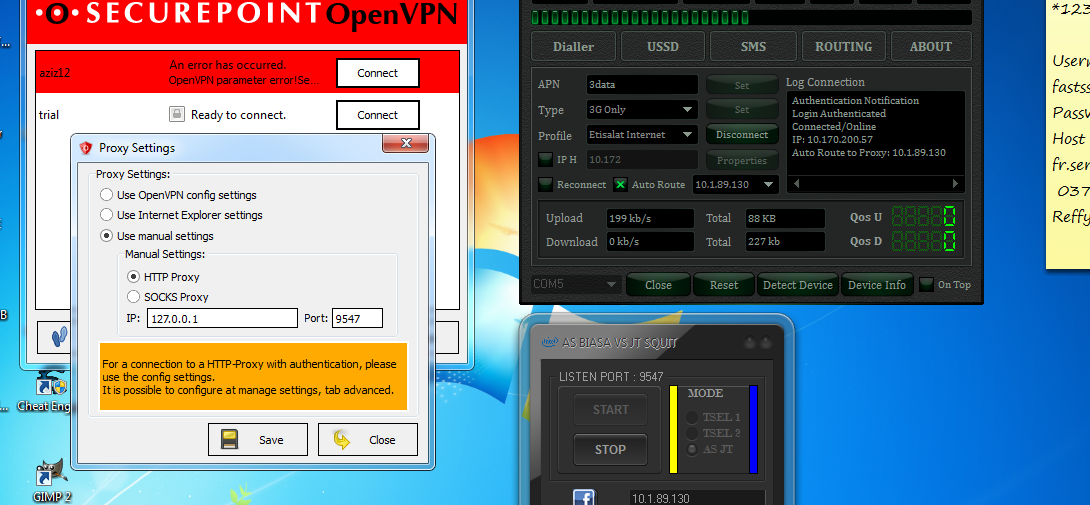Image resolution: width=1090 pixels, height=505 pixels.
Task: Open the ROUTING tab
Action: (x=843, y=47)
